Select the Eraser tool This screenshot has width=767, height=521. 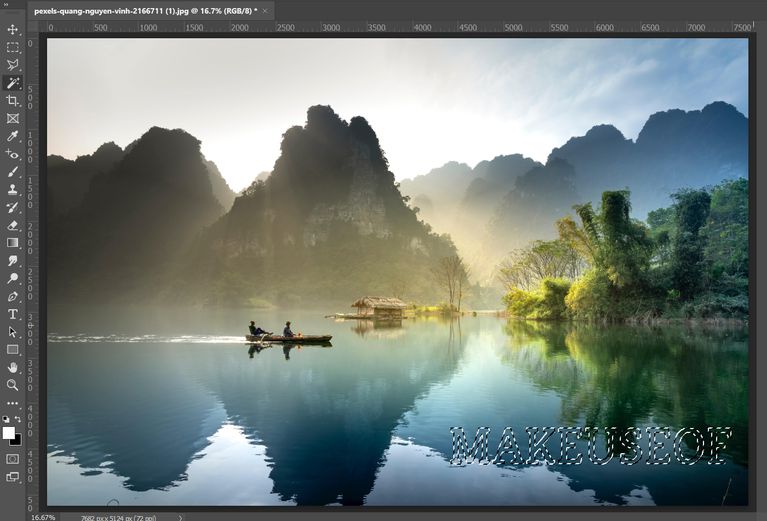coord(13,225)
